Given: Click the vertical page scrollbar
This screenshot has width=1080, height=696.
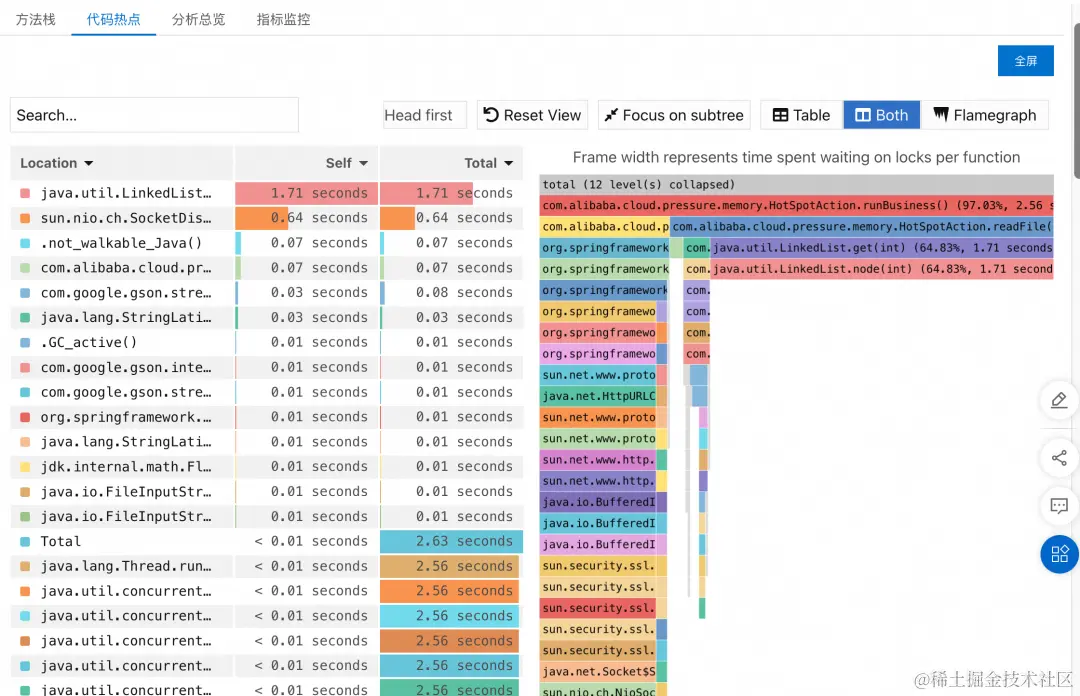Looking at the screenshot, I should click(x=1076, y=102).
